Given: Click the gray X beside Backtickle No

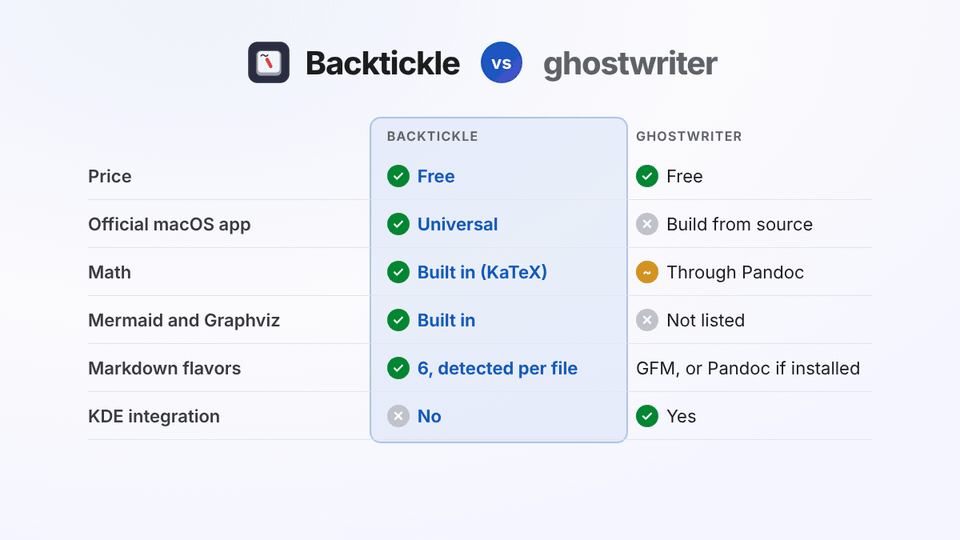Looking at the screenshot, I should click(x=398, y=416).
